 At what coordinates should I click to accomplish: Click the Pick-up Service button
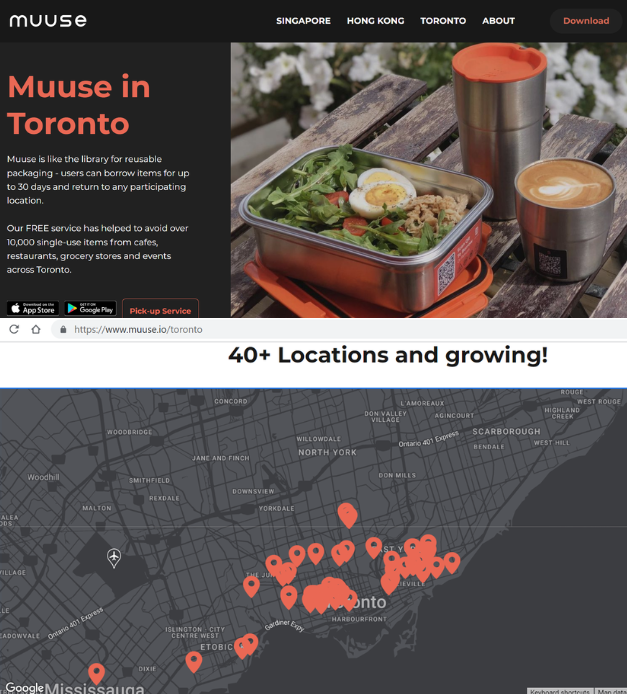160,310
